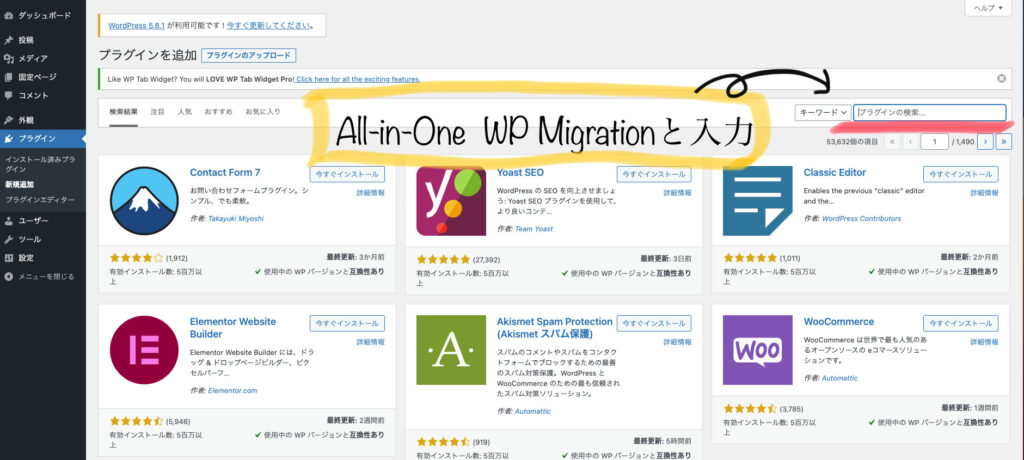Open 詳細情報 for Elementor Website Builder
This screenshot has height=460, width=1024.
coord(370,342)
